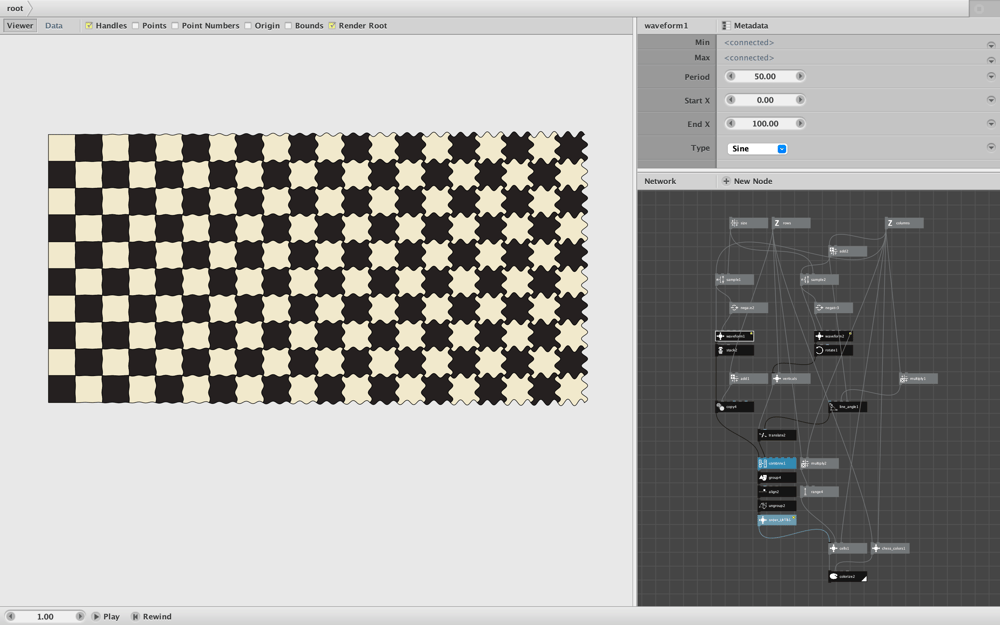
Task: Select the rows node
Action: pos(791,223)
